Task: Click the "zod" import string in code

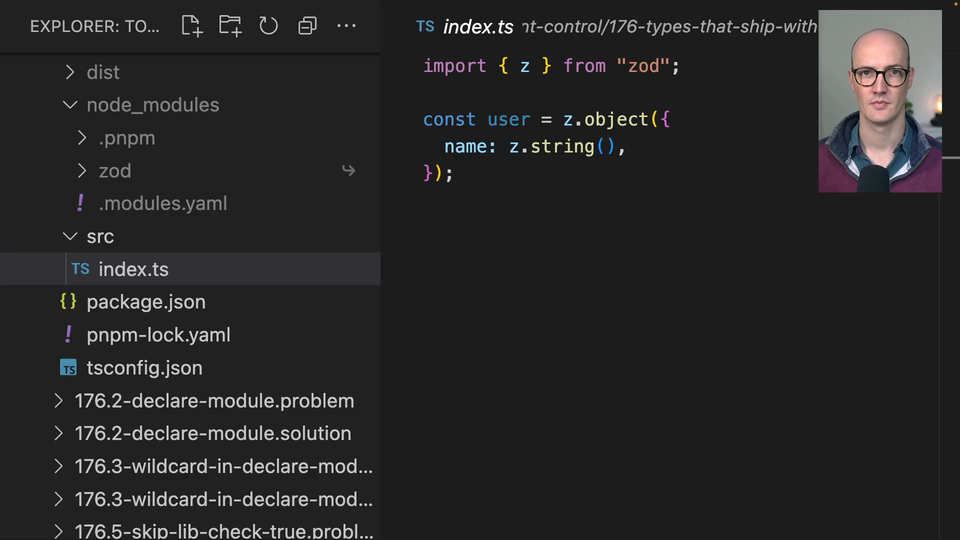Action: pyautogui.click(x=643, y=66)
